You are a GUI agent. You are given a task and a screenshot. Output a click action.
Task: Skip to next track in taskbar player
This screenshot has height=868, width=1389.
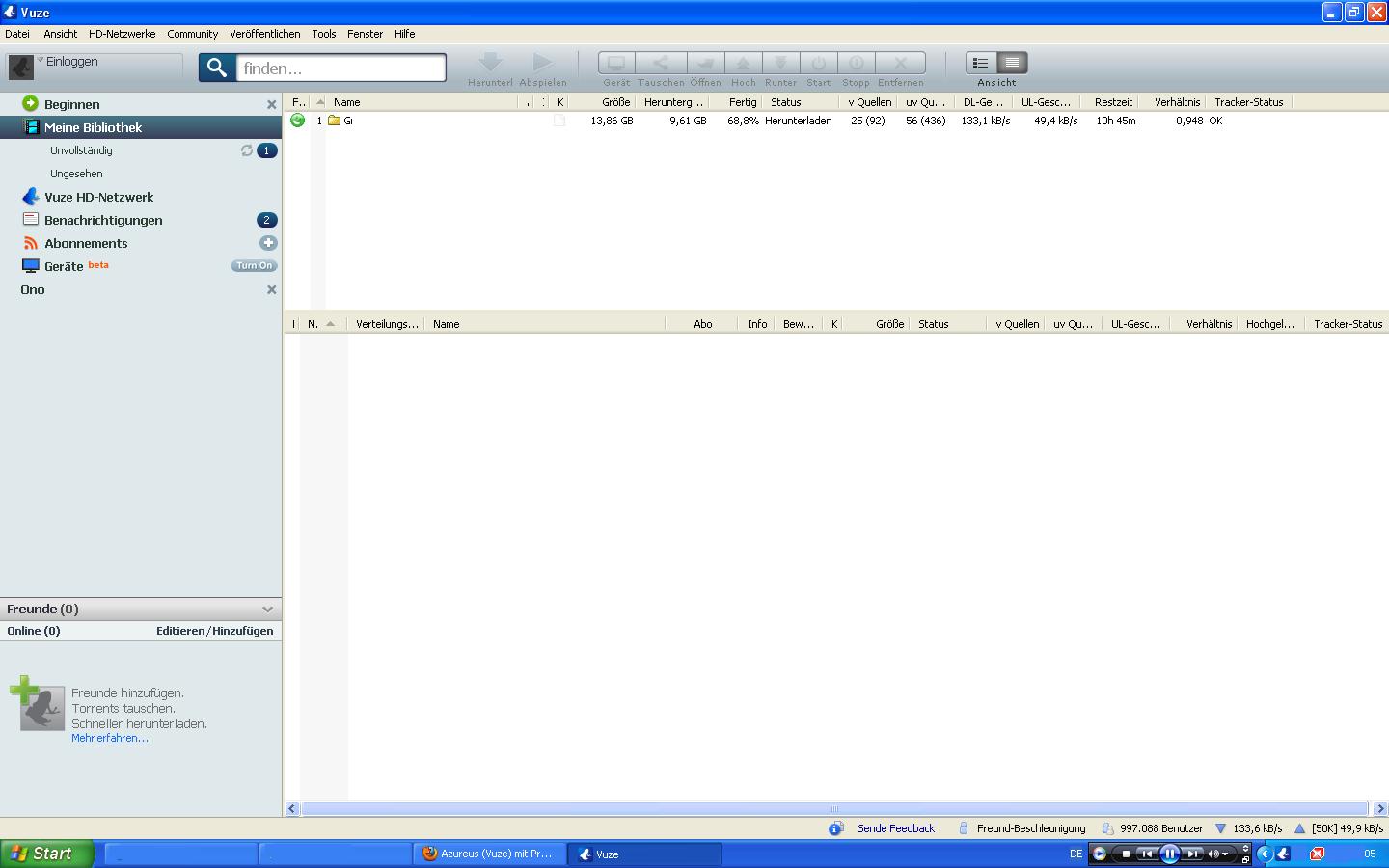(x=1193, y=854)
